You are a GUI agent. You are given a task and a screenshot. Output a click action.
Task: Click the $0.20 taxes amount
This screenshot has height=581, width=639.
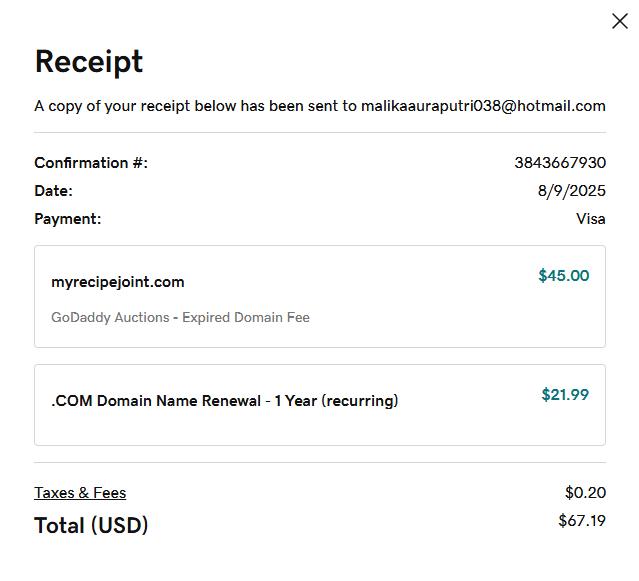(x=585, y=492)
